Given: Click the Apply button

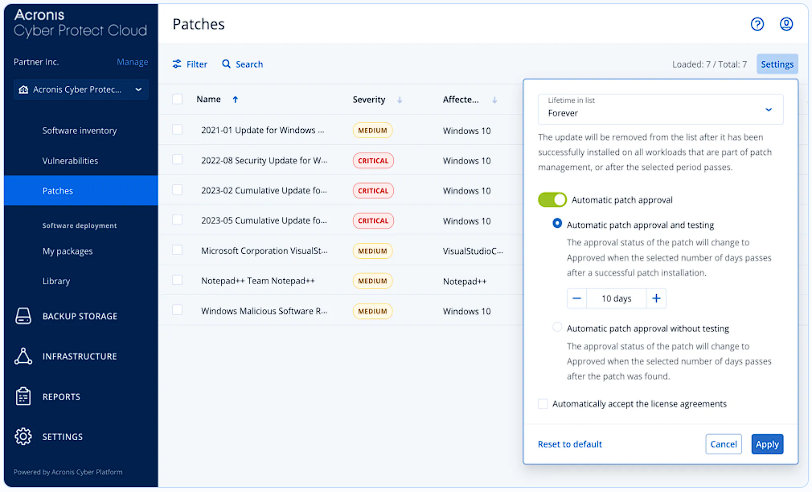Looking at the screenshot, I should coord(767,444).
